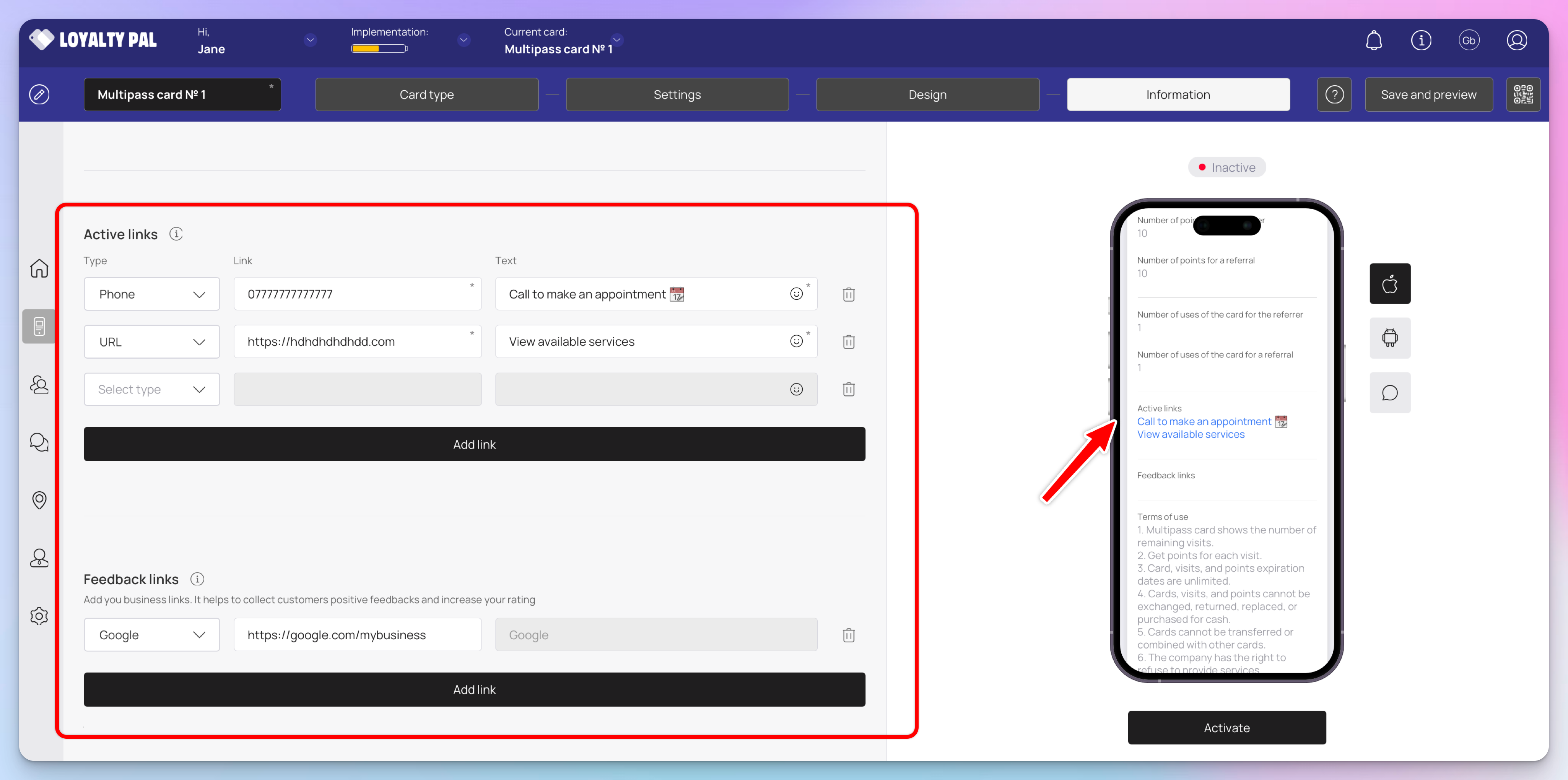This screenshot has width=1568, height=780.
Task: Switch preview to Apple device
Action: 1390,284
